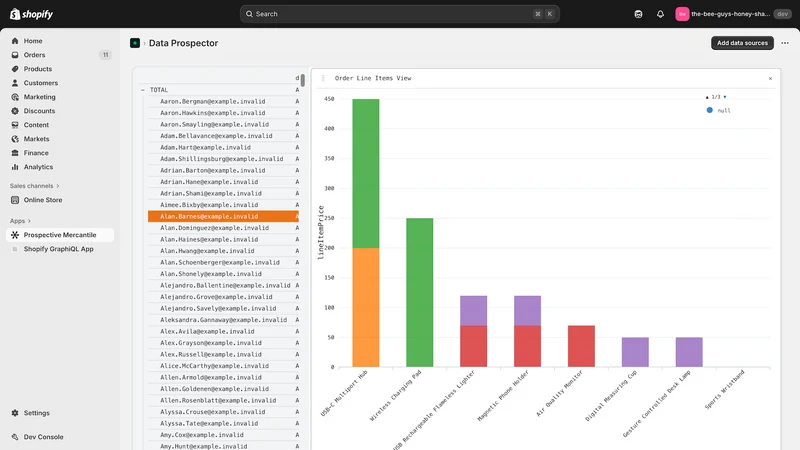The image size is (800, 450).
Task: Click the customer list vertical scrollbar
Action: click(303, 81)
